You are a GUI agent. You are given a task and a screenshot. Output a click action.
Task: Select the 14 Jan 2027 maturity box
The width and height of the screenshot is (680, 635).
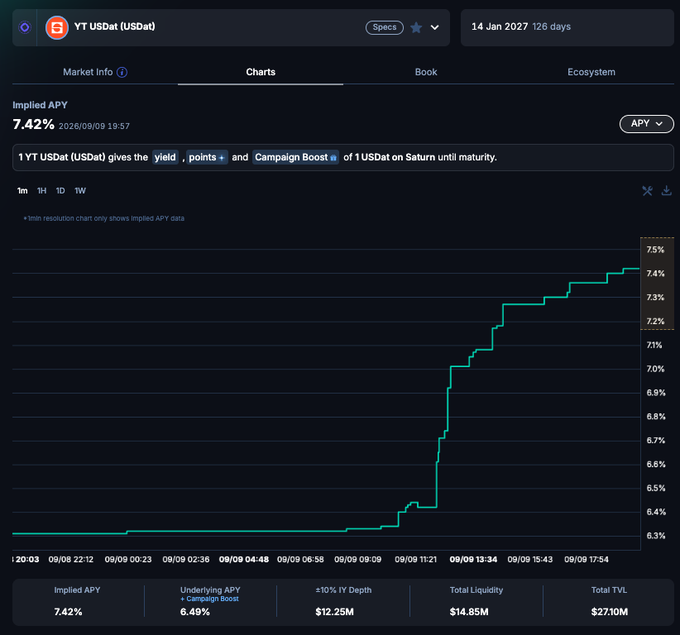tap(567, 27)
